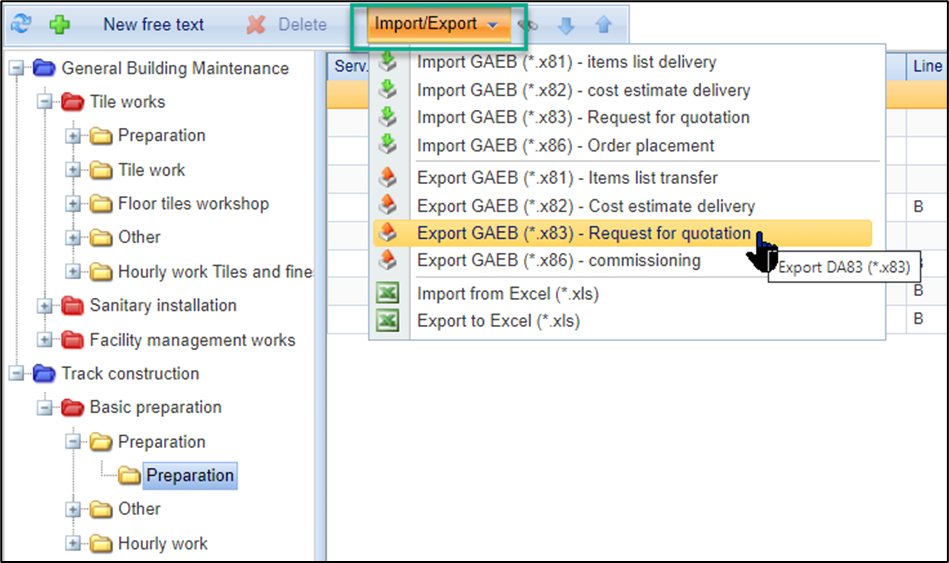Expand the Floor tiles workshop folder
The width and height of the screenshot is (949, 563).
(x=73, y=204)
